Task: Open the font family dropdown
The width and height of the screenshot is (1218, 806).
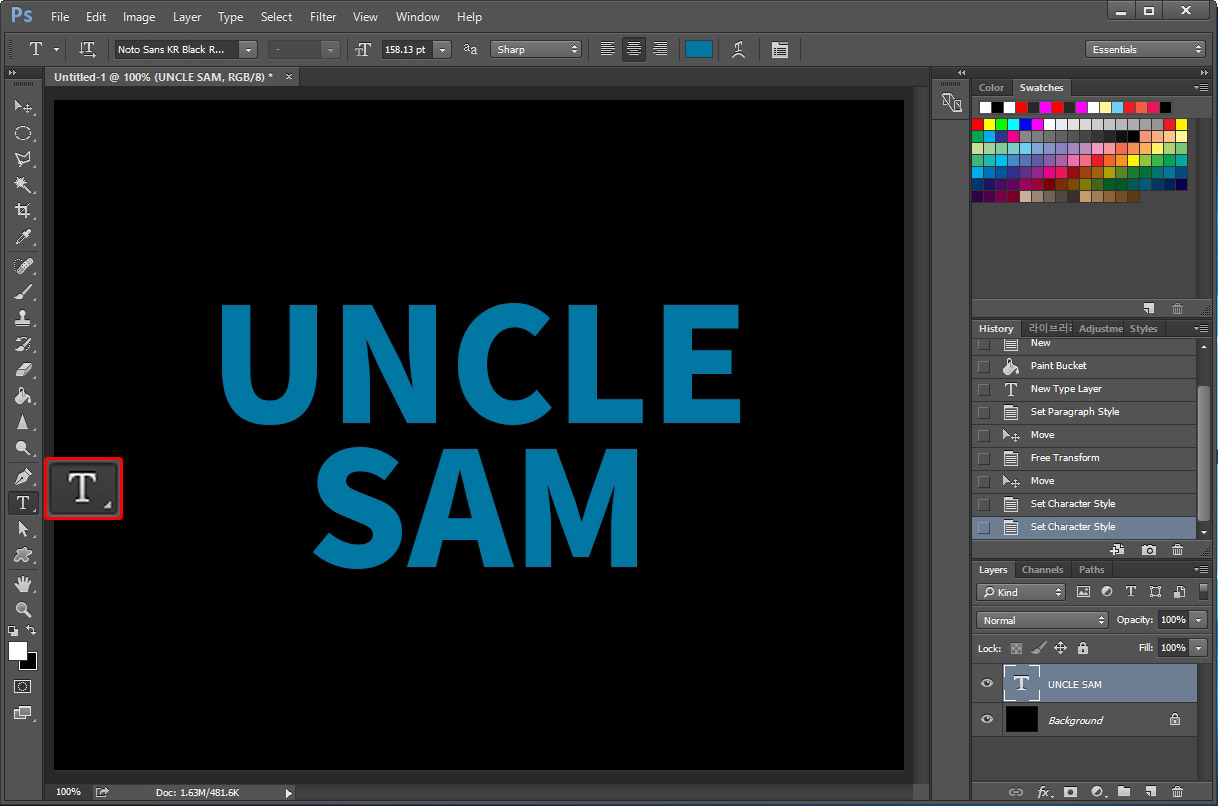Action: [248, 49]
